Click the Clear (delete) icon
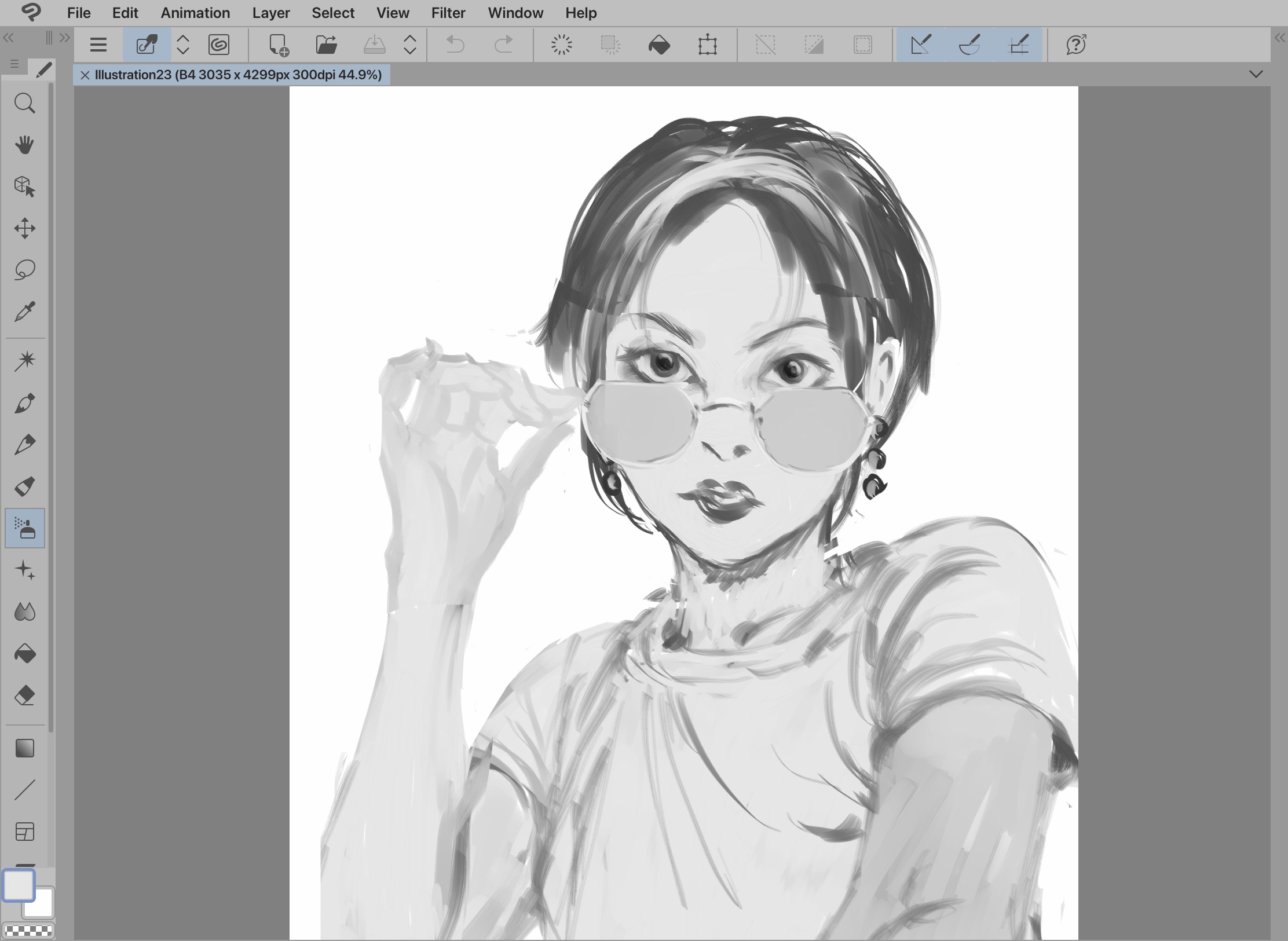 [x=562, y=45]
